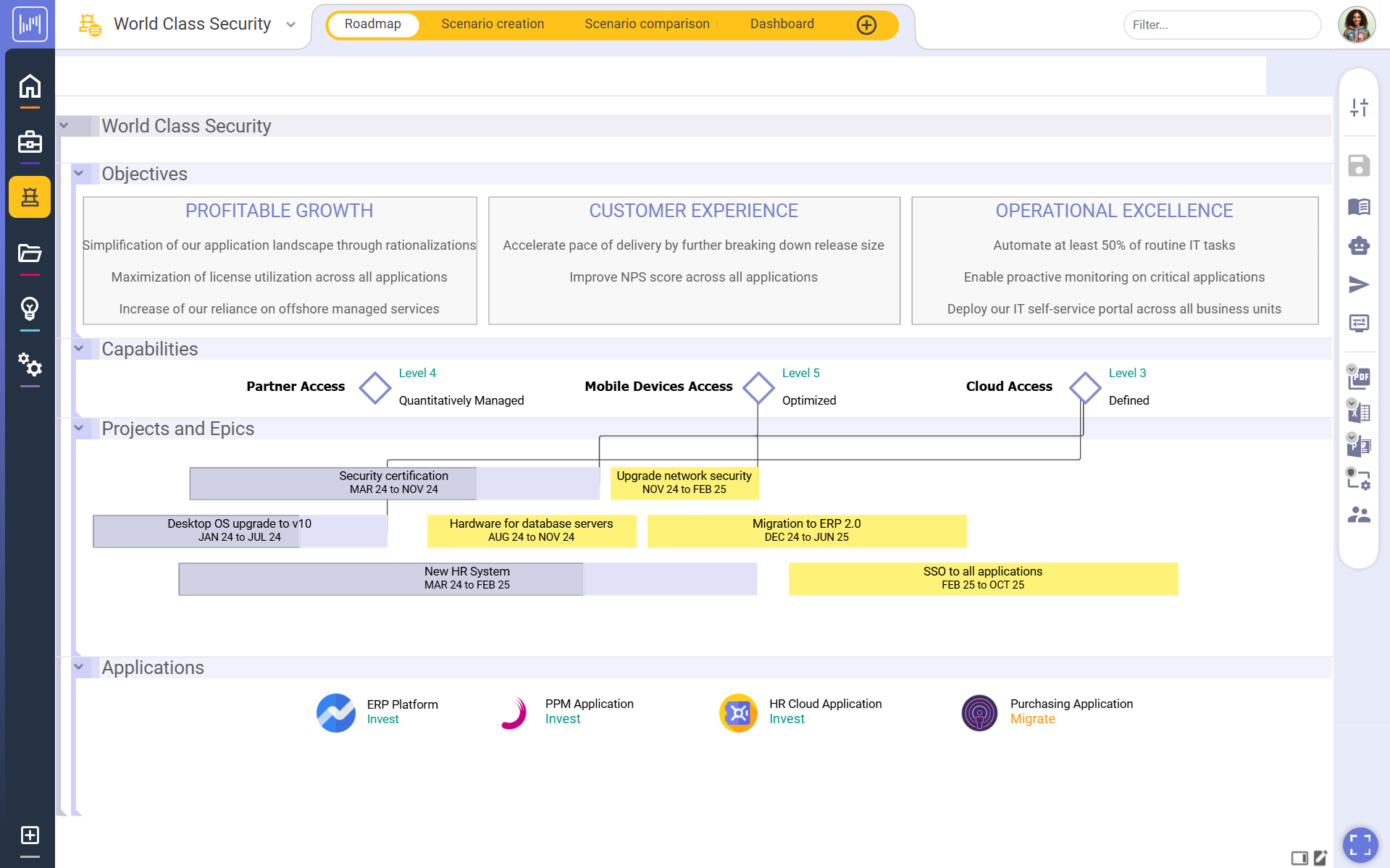
Task: Save the roadmap using the disk icon
Action: 1360,165
